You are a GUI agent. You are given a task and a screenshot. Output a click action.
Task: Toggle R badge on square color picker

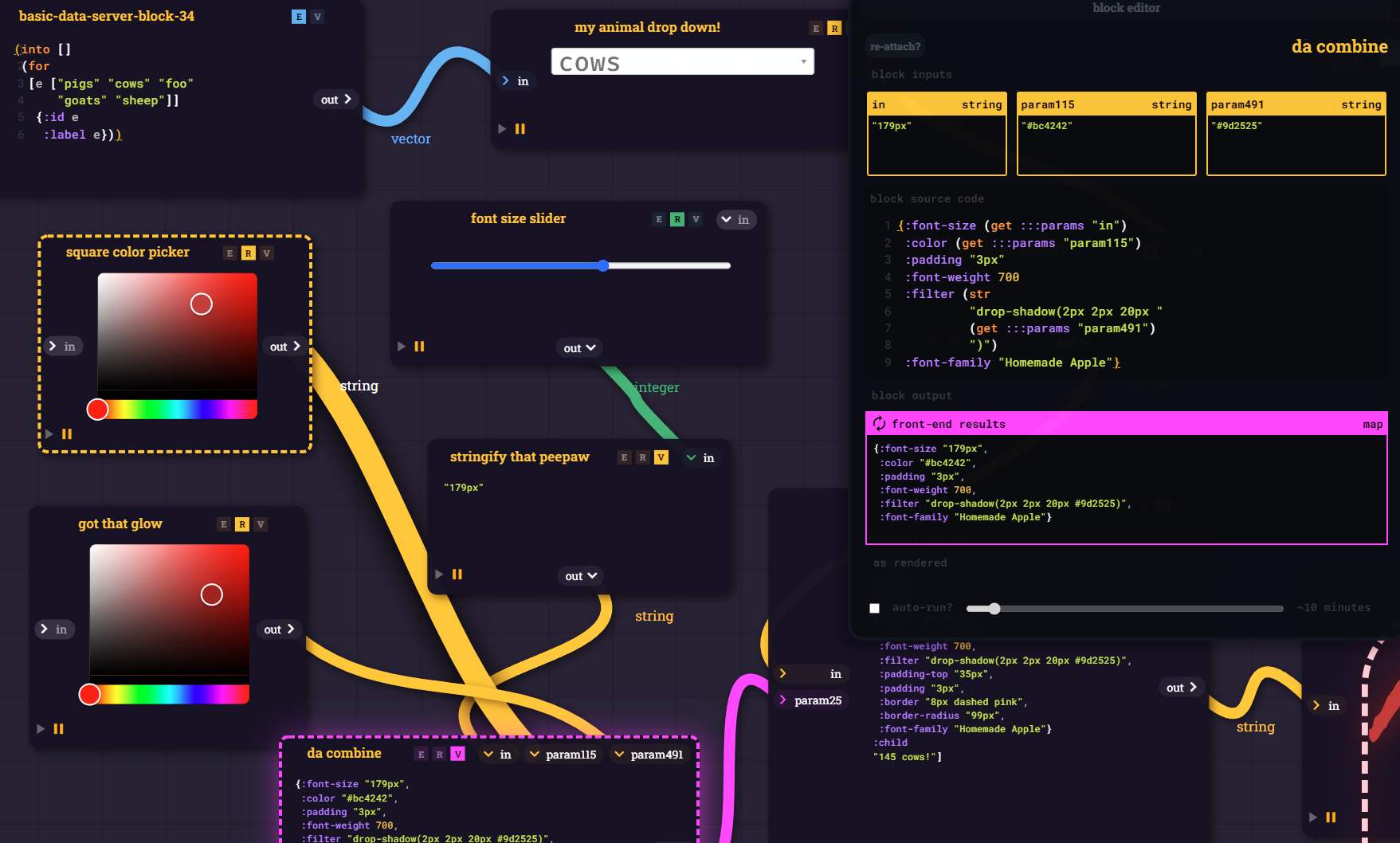coord(249,253)
